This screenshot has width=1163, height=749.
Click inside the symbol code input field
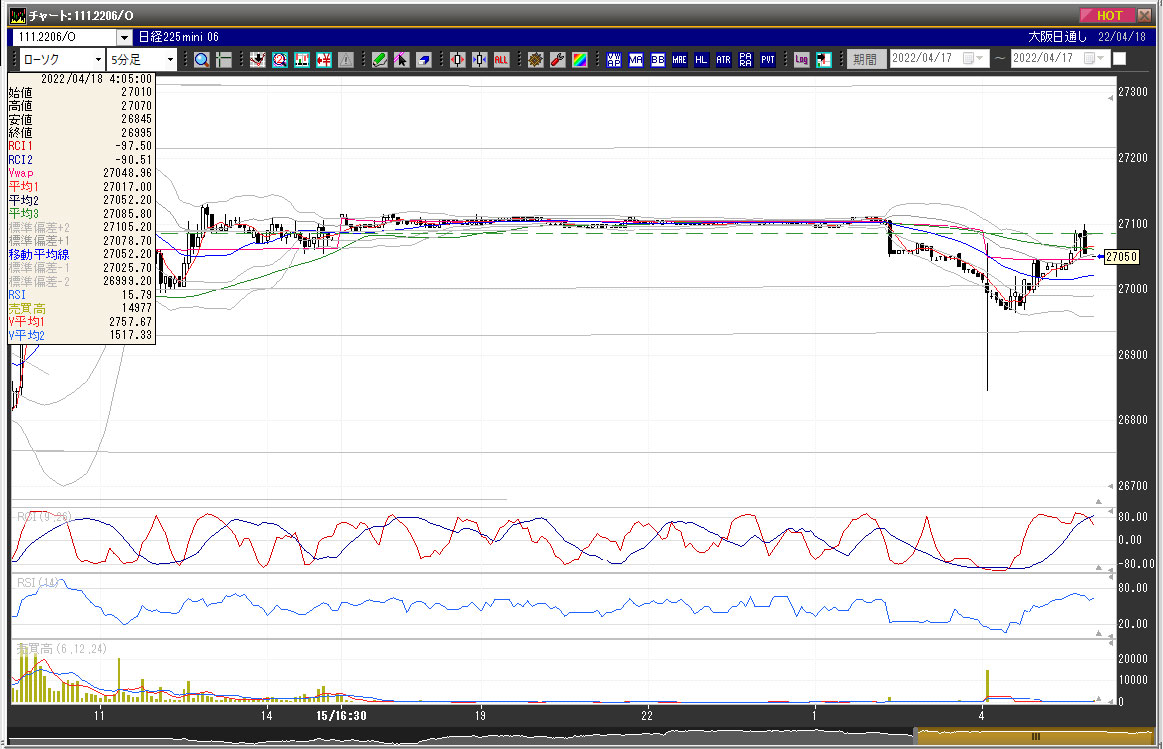(65, 37)
